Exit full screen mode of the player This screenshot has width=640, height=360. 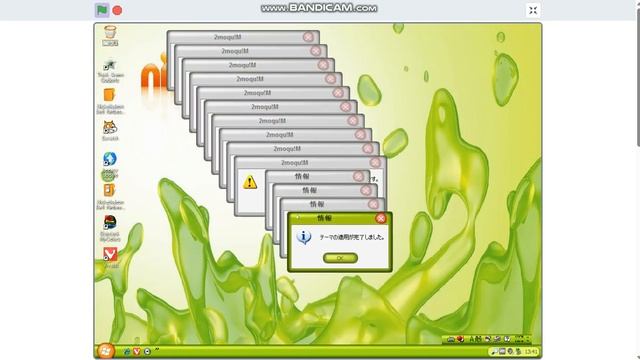coord(533,10)
